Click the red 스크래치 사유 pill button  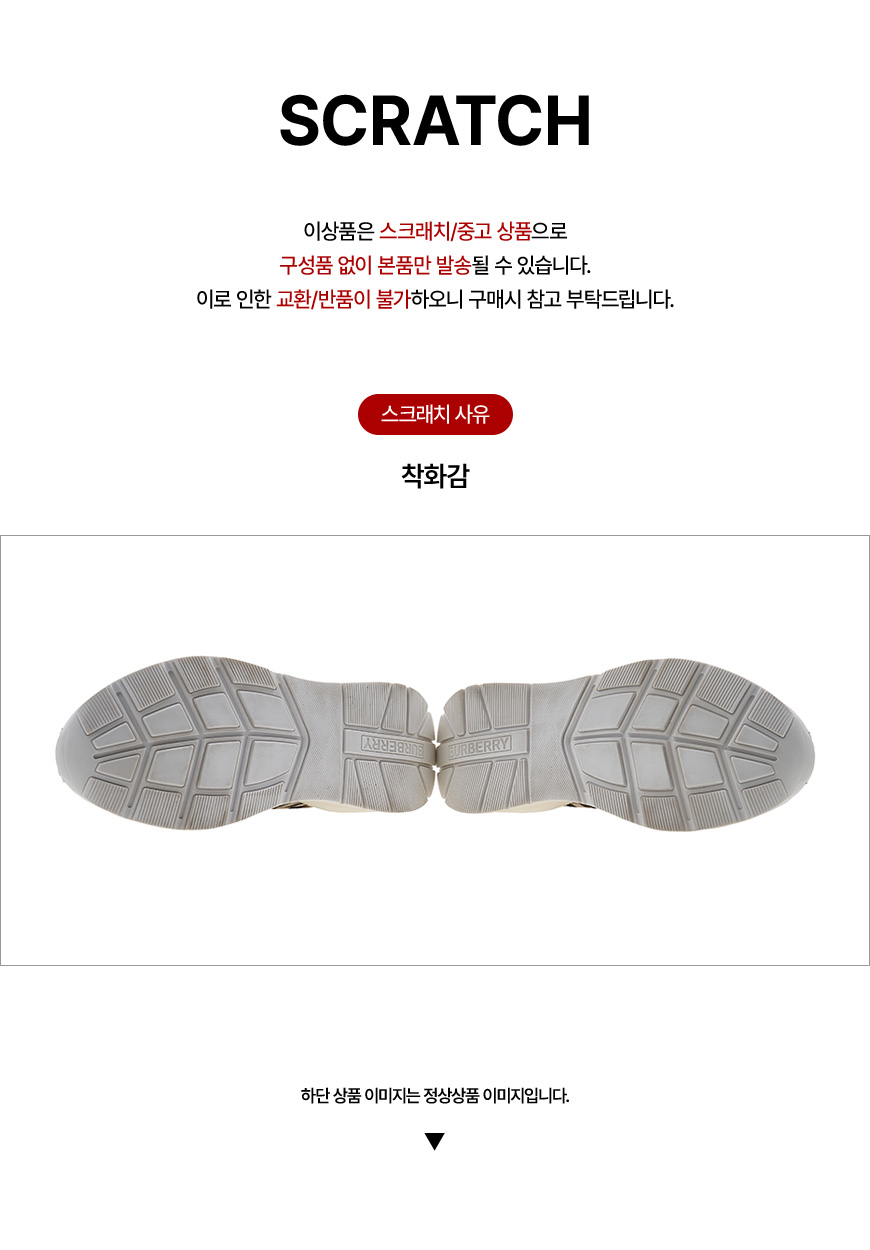point(435,414)
